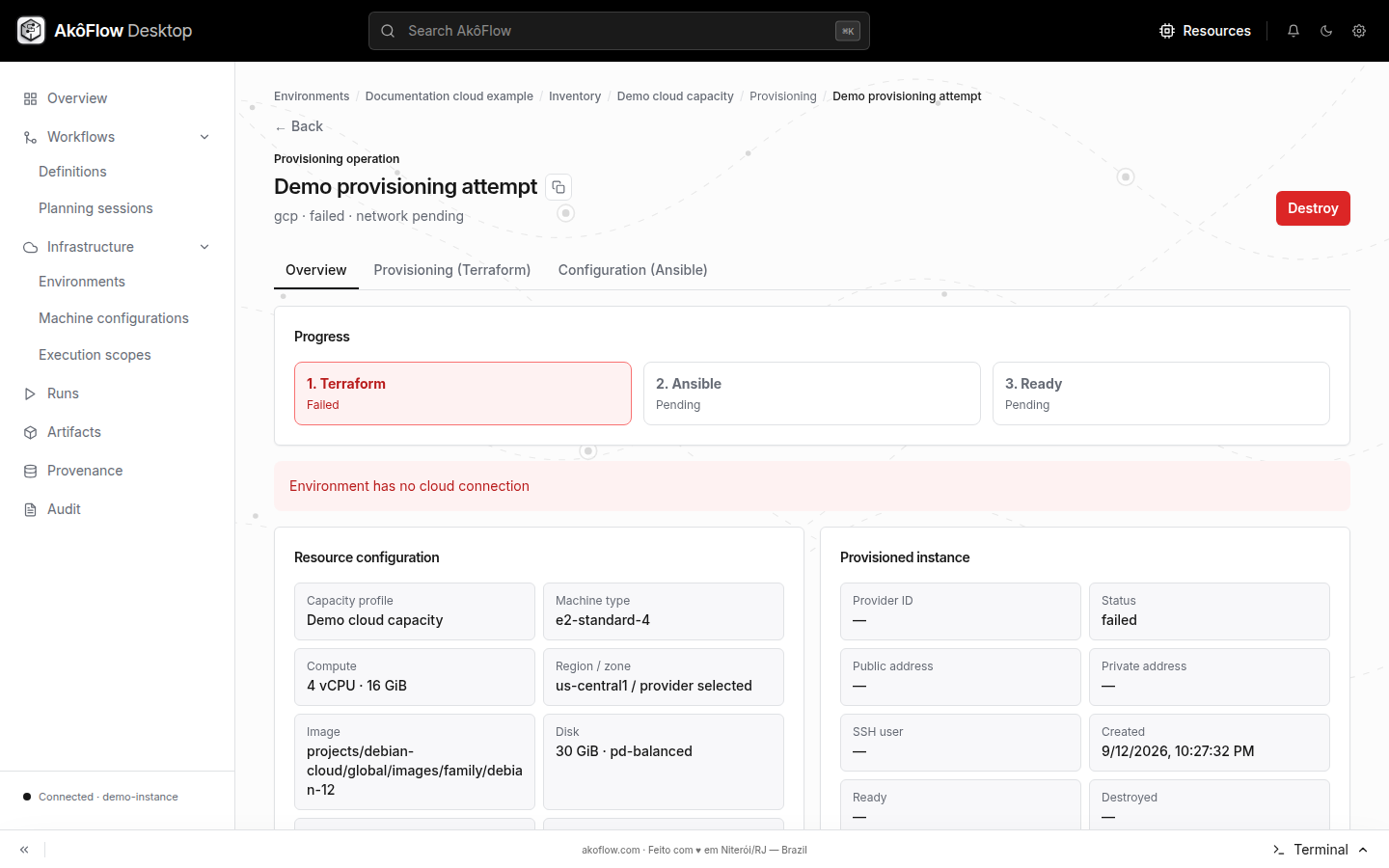Open the Provisioning (Terraform) tab
Viewport: 1389px width, 868px height.
click(452, 270)
